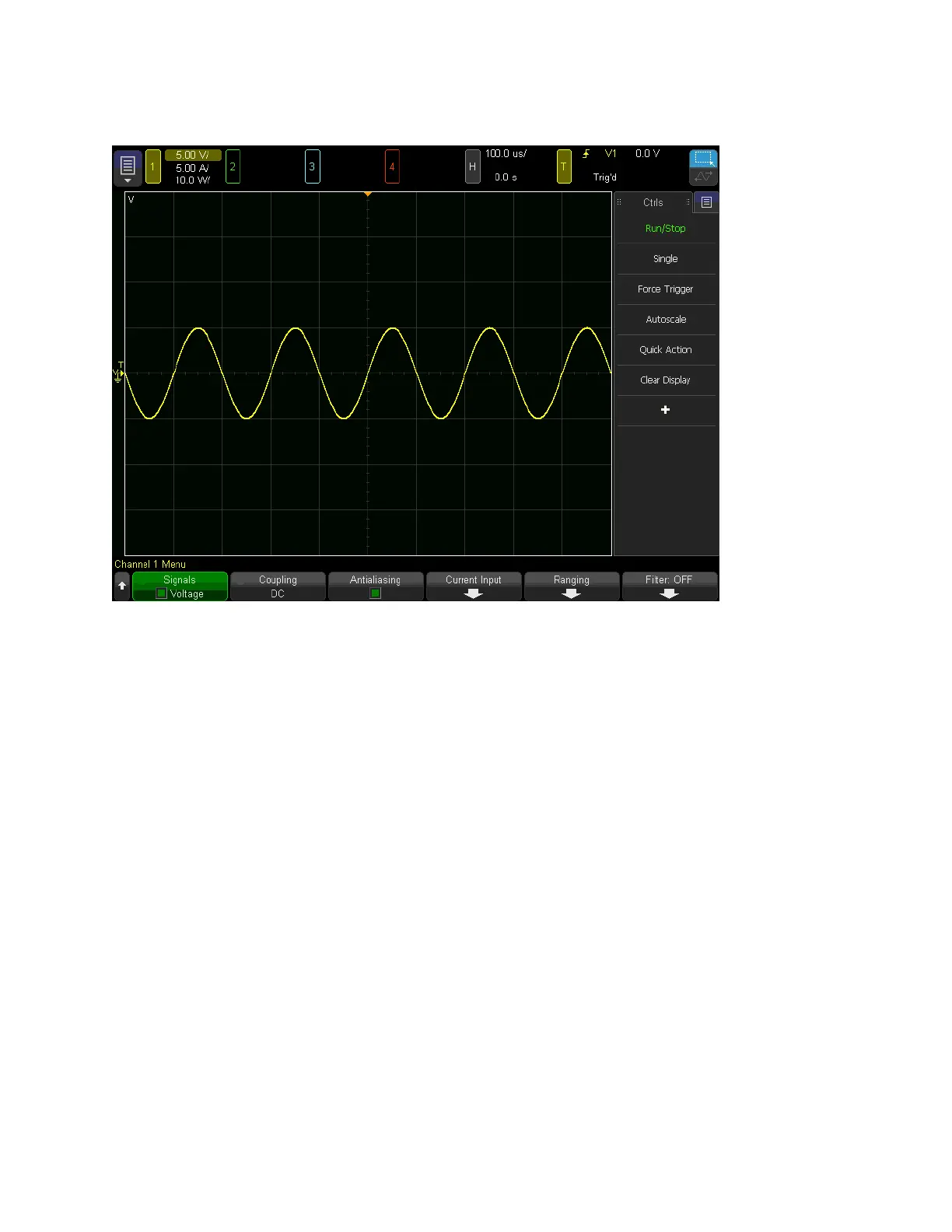Open trigger settings T button
Image resolution: width=952 pixels, height=1232 pixels.
[x=564, y=166]
